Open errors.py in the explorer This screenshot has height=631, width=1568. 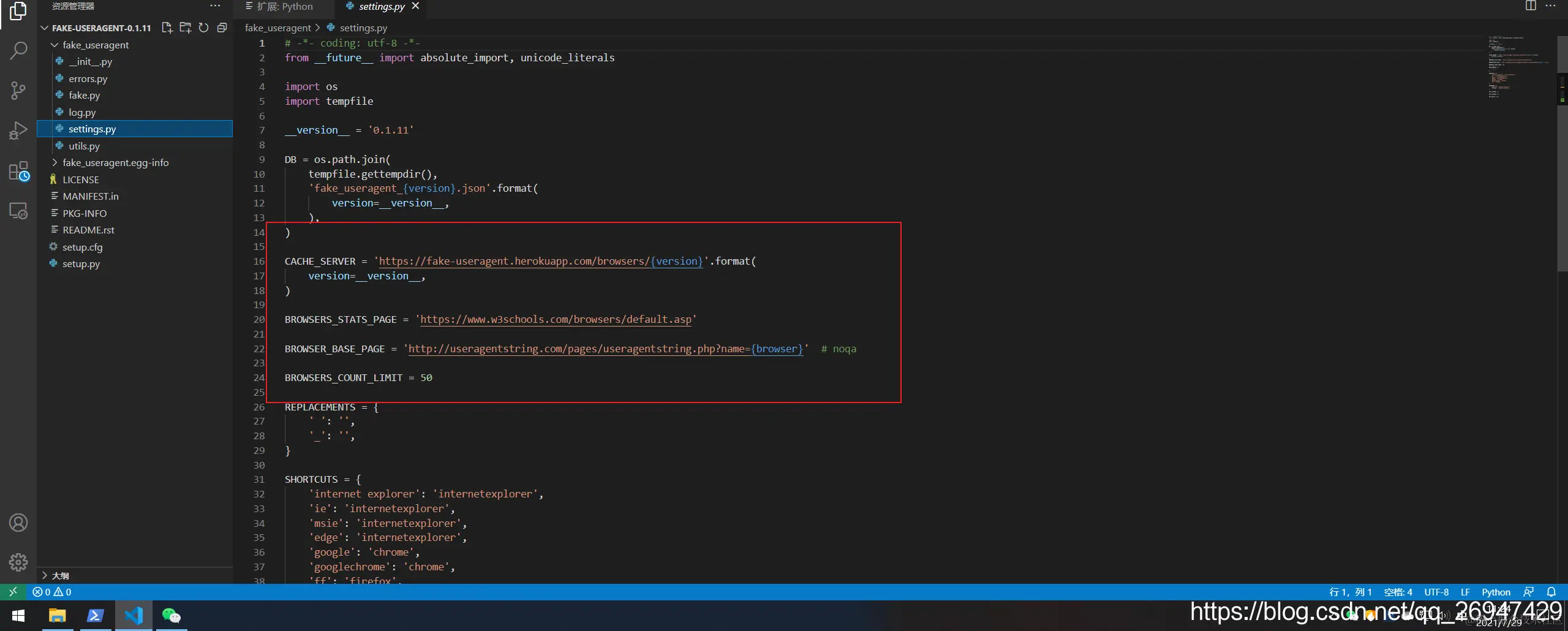pos(88,78)
